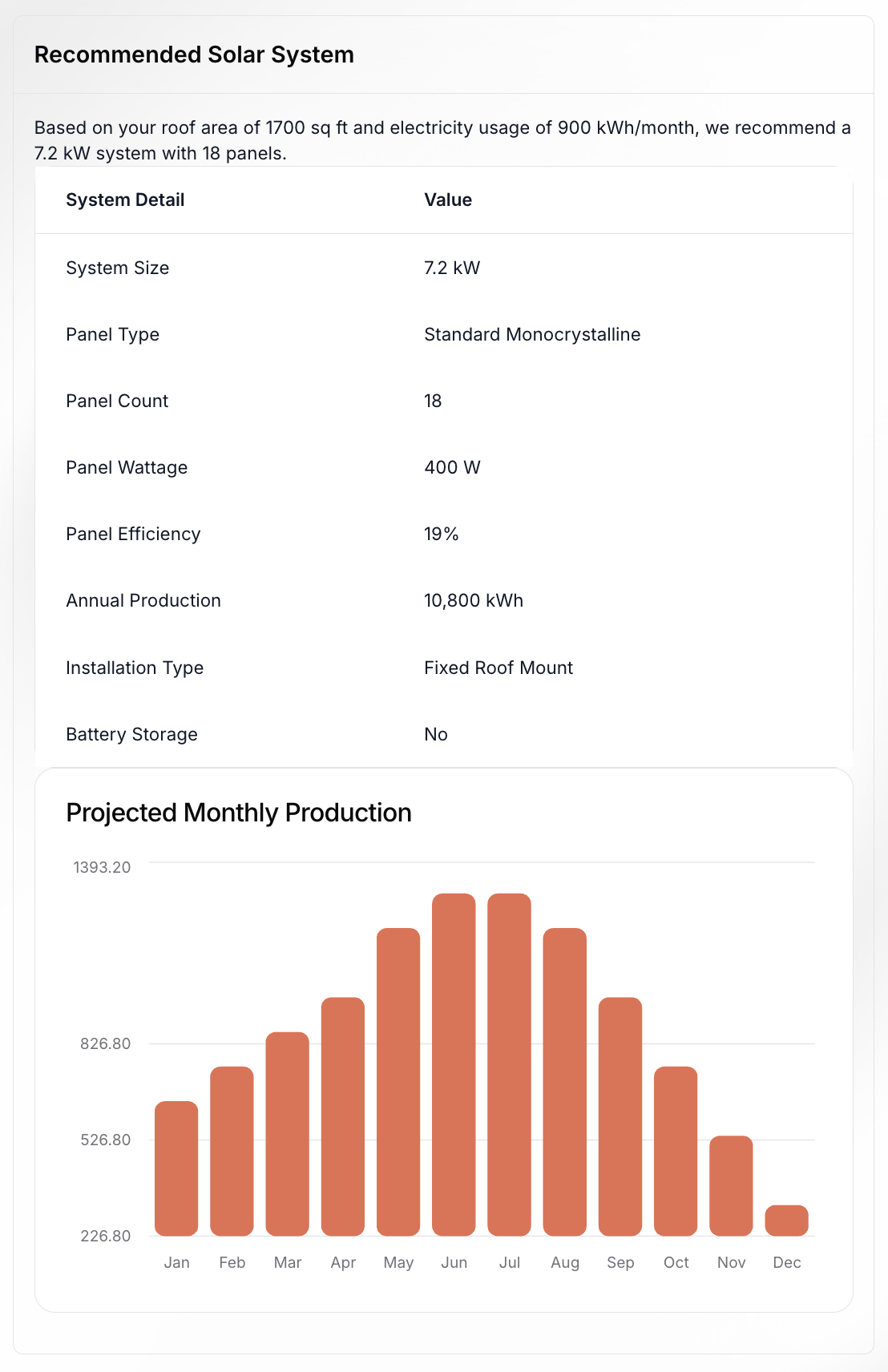Click the June bar in production chart
The image size is (888, 1372).
[454, 1064]
